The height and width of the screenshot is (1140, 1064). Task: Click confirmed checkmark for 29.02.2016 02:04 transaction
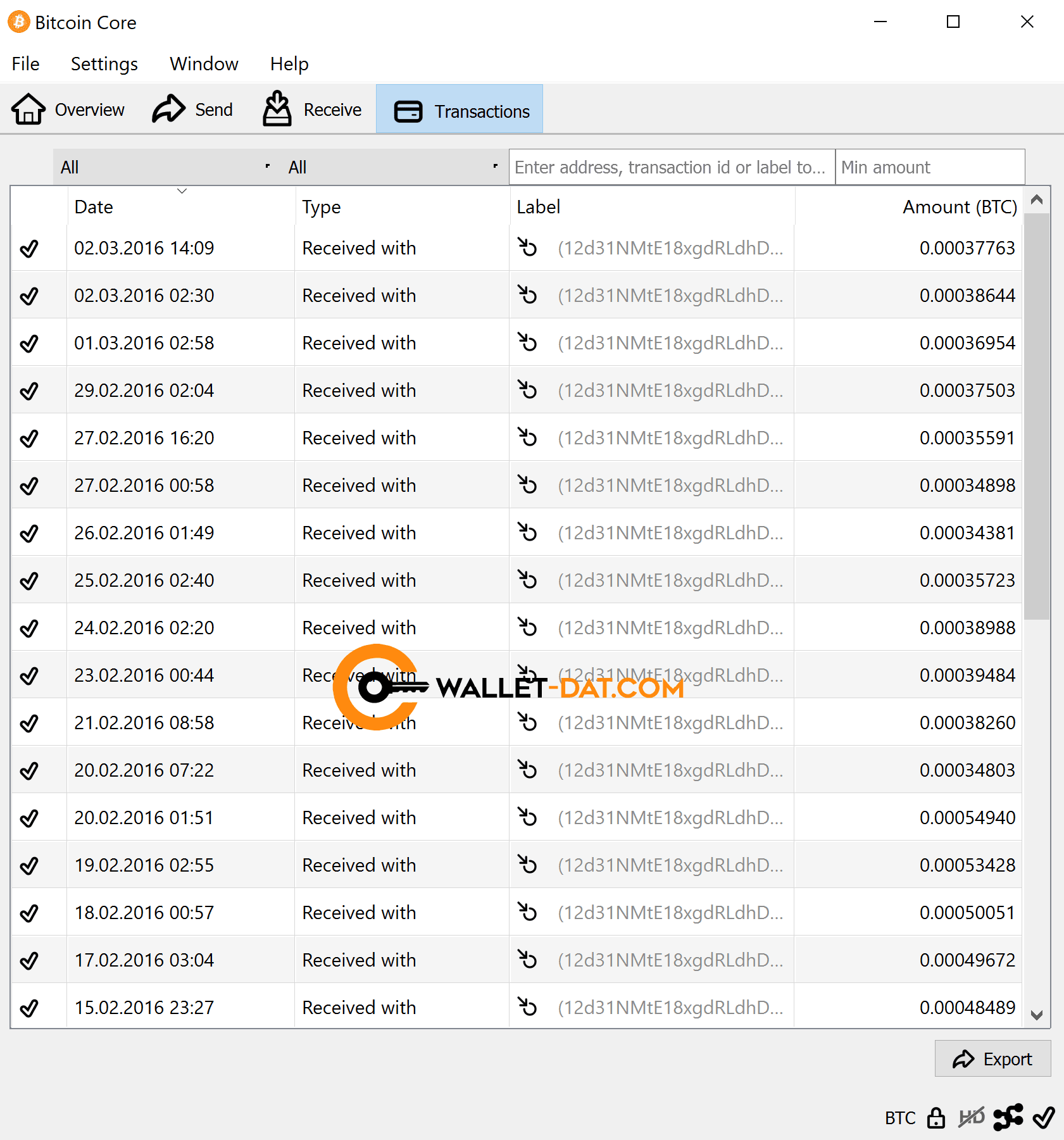click(29, 391)
